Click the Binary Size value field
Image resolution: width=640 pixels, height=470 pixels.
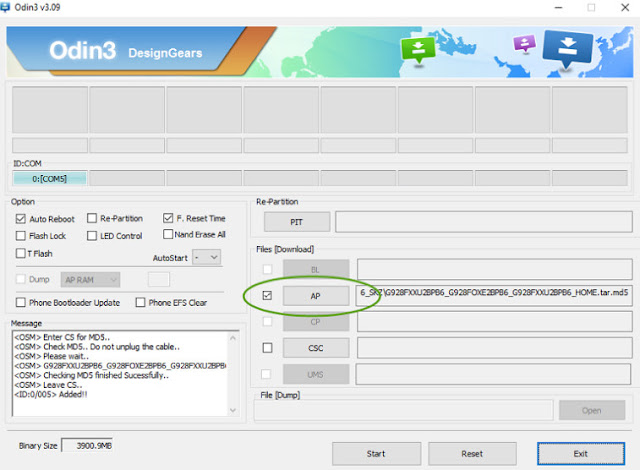[87, 446]
